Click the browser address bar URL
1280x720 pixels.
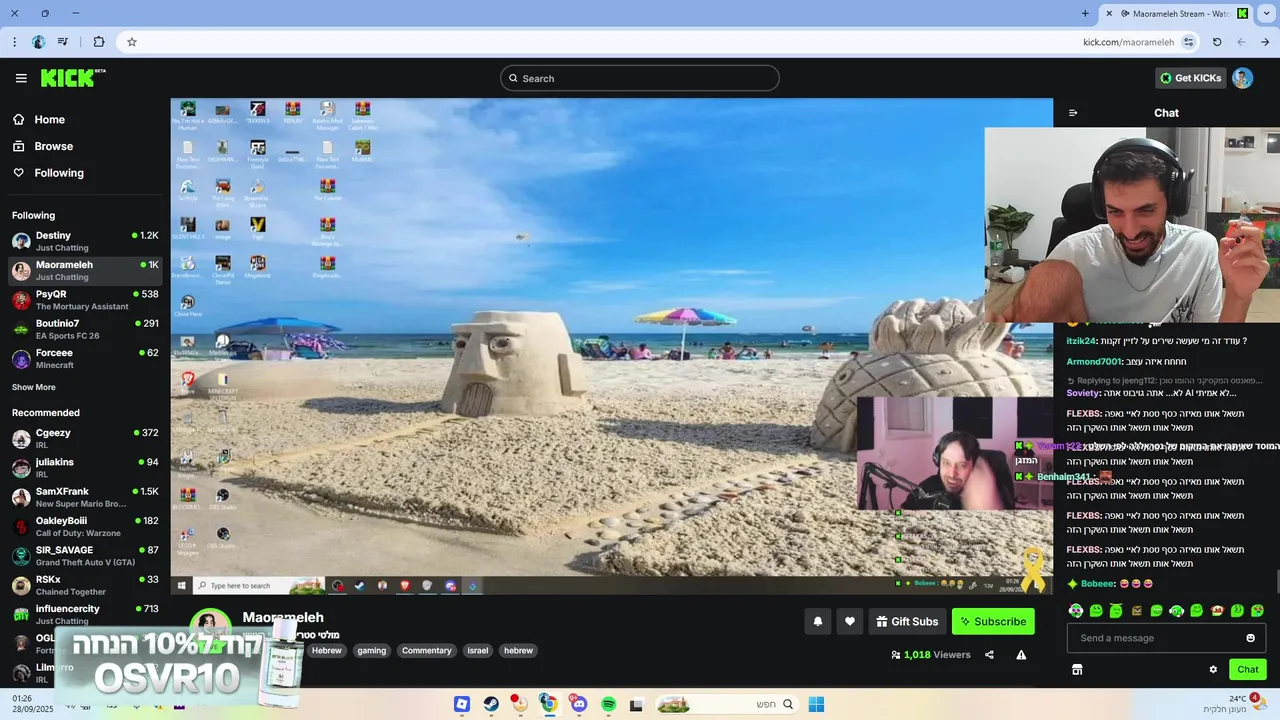click(x=1128, y=42)
